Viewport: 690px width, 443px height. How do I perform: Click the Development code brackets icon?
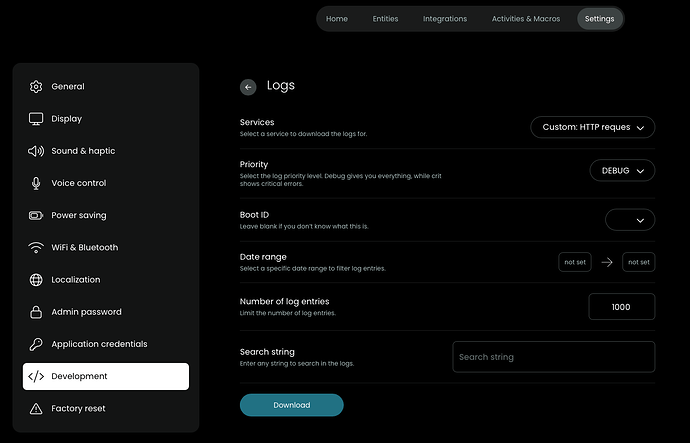36,376
